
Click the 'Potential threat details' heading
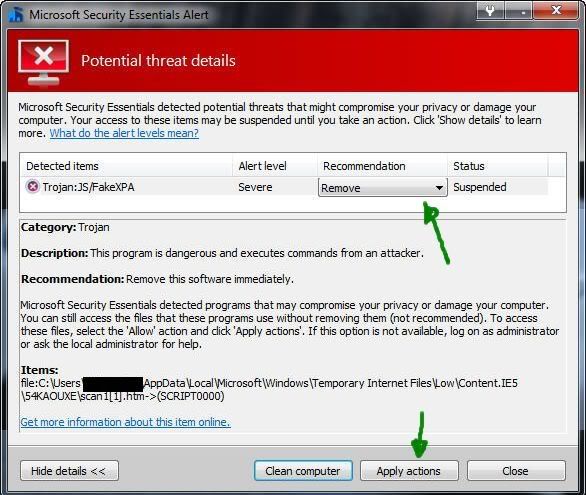pyautogui.click(x=158, y=61)
